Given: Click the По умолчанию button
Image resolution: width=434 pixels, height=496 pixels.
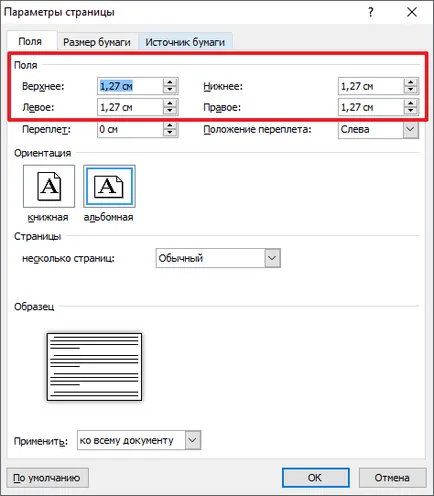Looking at the screenshot, I should pyautogui.click(x=47, y=478).
